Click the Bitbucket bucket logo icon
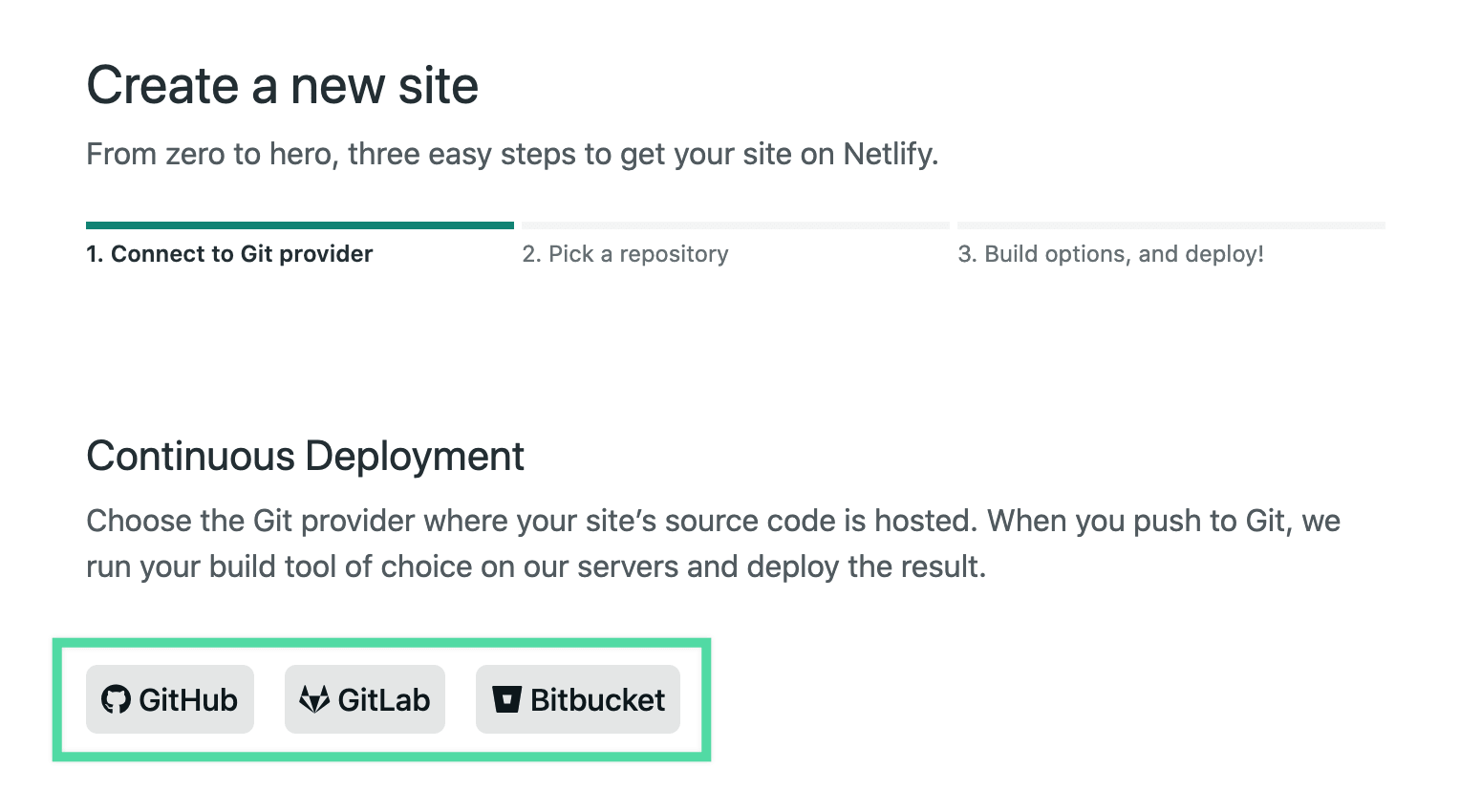Image resolution: width=1460 pixels, height=812 pixels. tap(506, 699)
